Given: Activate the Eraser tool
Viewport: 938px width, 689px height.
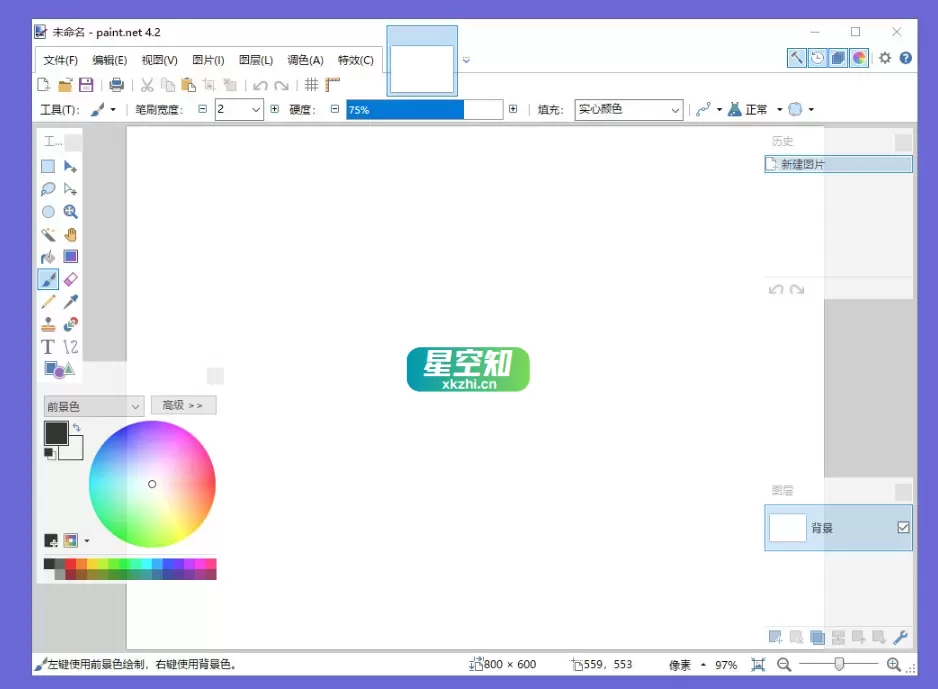Looking at the screenshot, I should tap(70, 279).
